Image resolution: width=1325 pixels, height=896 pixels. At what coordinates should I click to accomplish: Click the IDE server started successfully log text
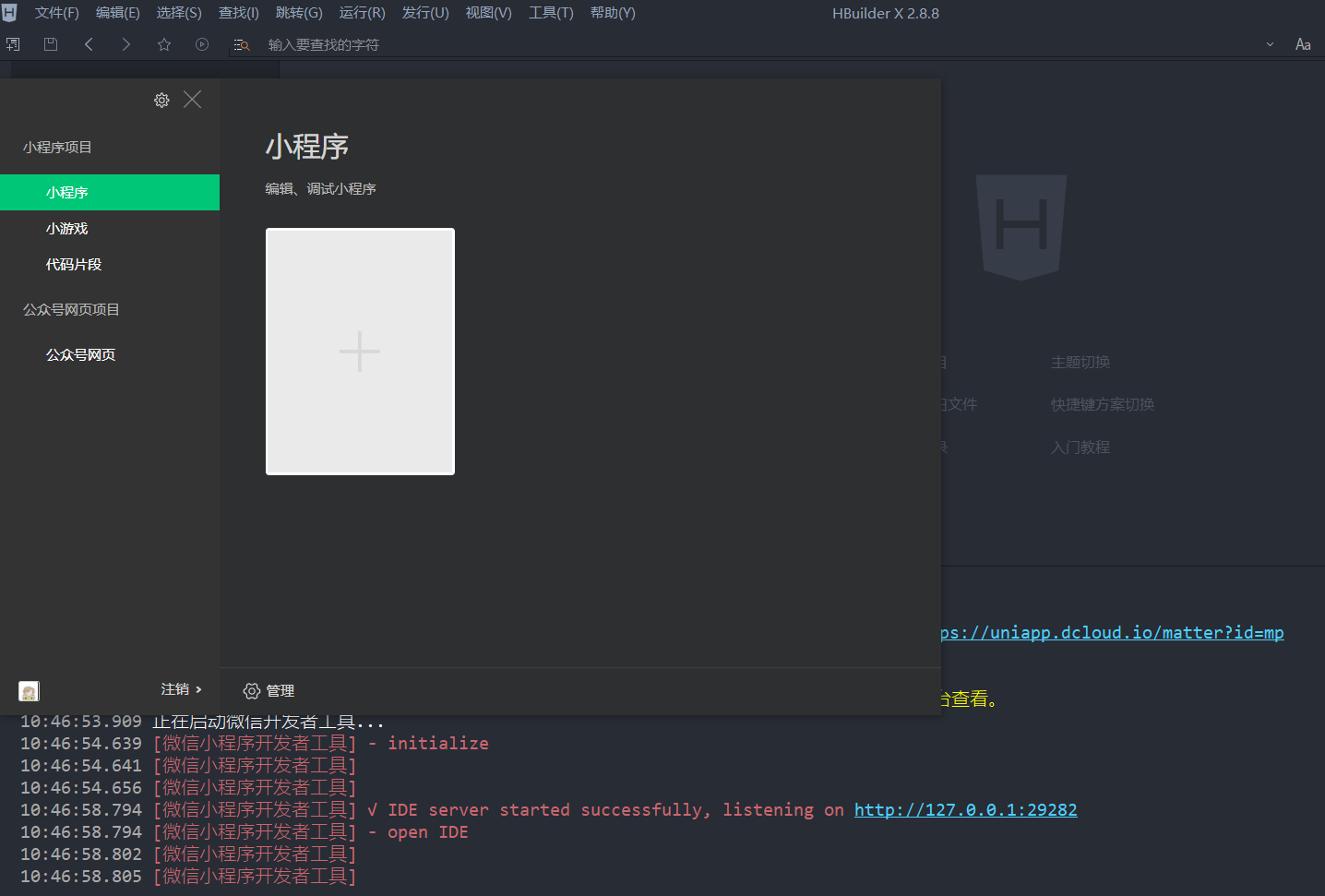pos(605,809)
